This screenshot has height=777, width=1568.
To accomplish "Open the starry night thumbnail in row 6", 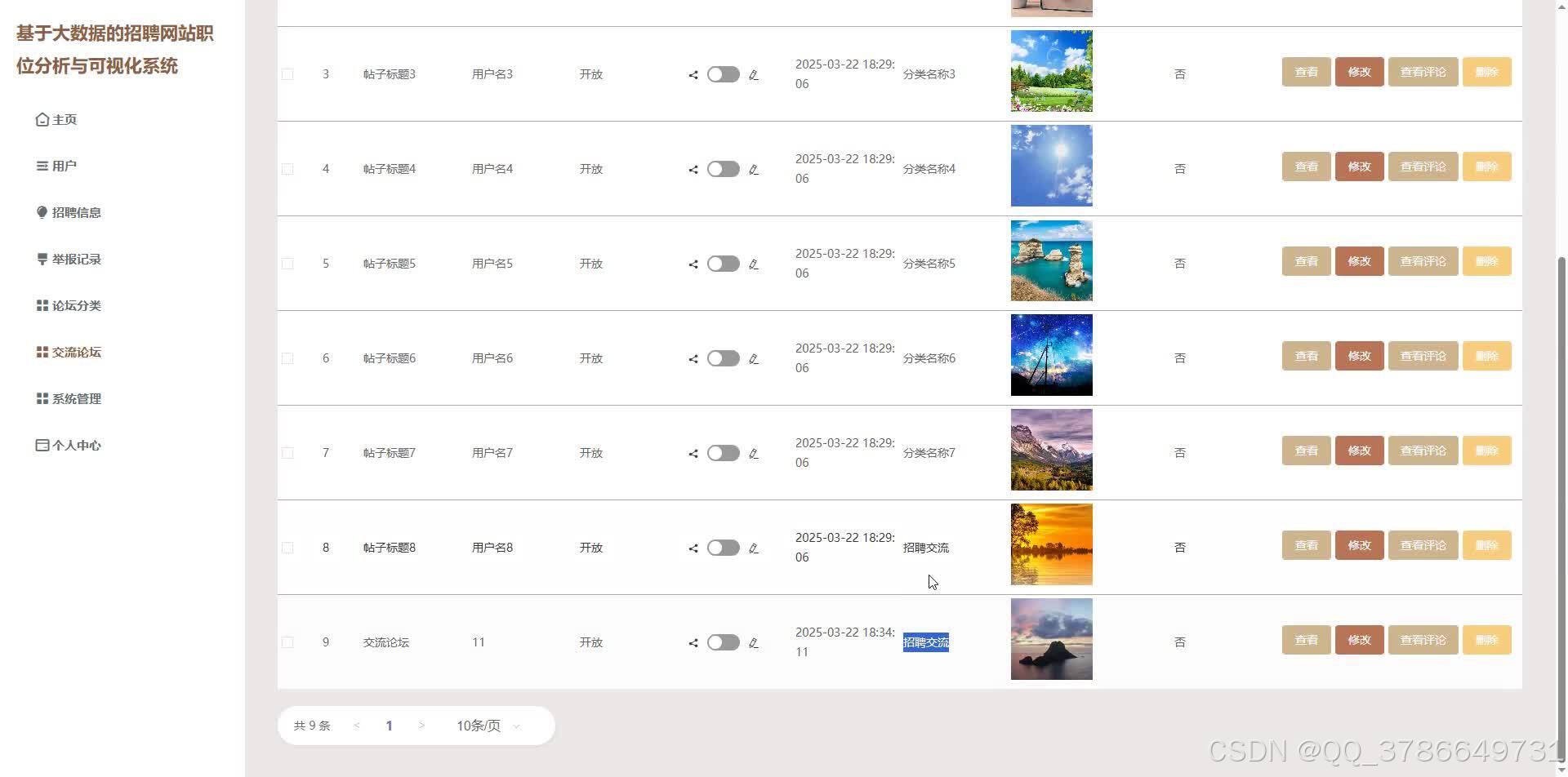I will point(1051,355).
